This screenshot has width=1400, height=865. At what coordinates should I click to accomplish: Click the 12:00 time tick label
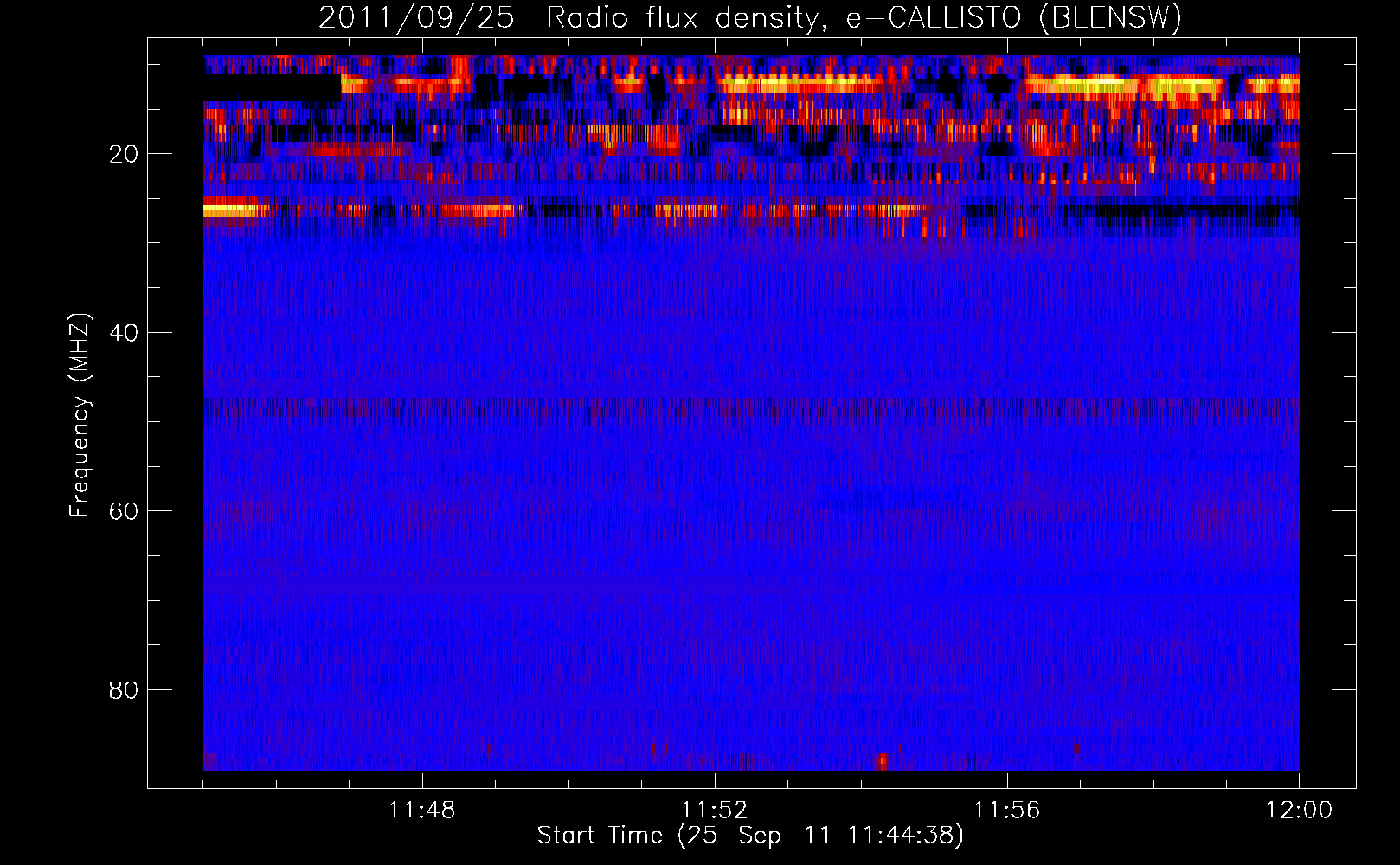coord(1300,811)
